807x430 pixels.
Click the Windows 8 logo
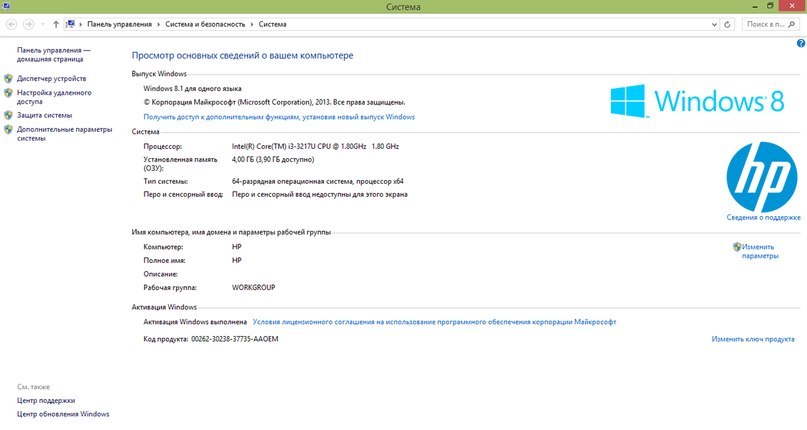pyautogui.click(x=697, y=101)
